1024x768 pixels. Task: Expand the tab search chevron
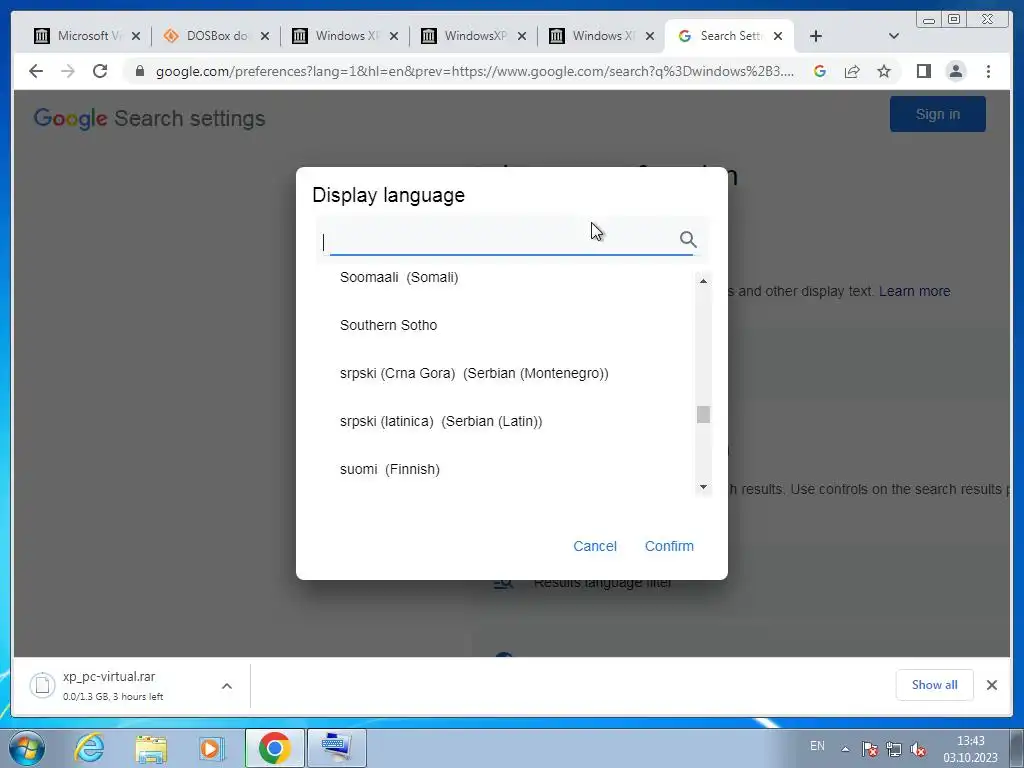point(894,36)
